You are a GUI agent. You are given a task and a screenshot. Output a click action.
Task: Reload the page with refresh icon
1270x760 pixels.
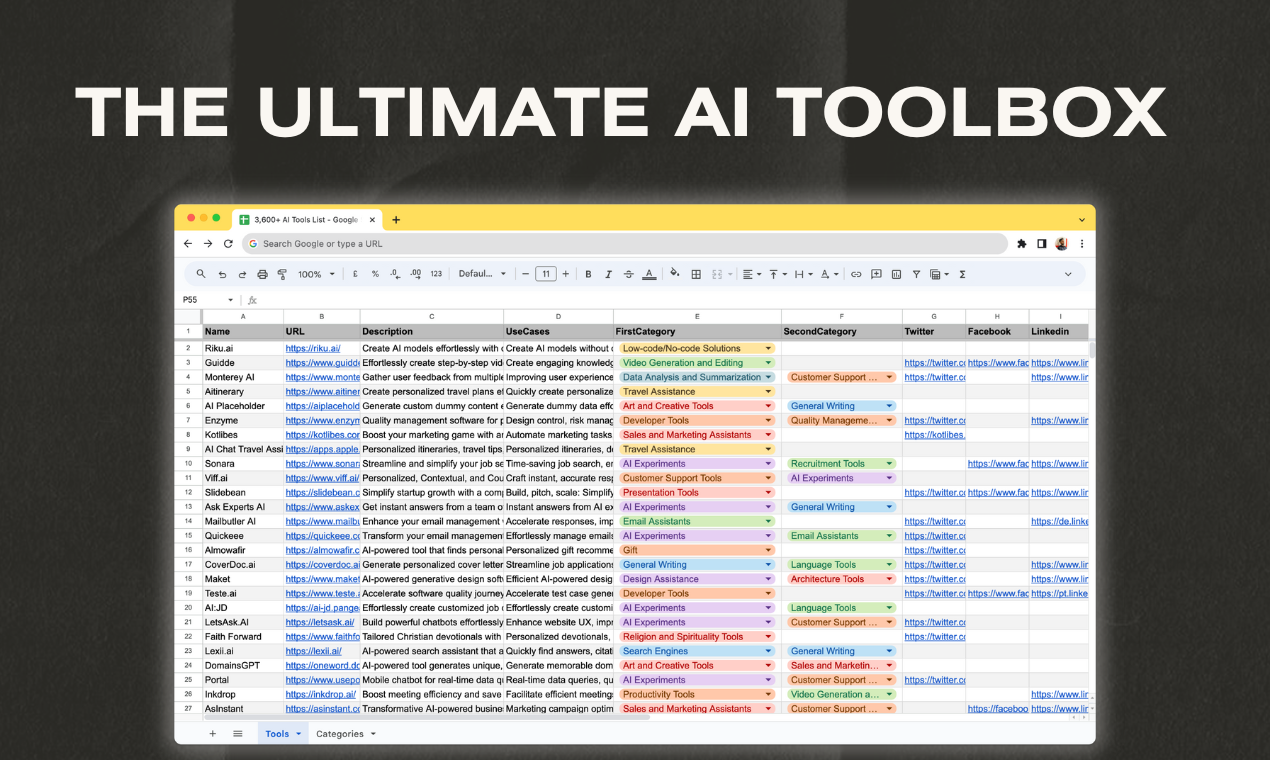click(228, 243)
